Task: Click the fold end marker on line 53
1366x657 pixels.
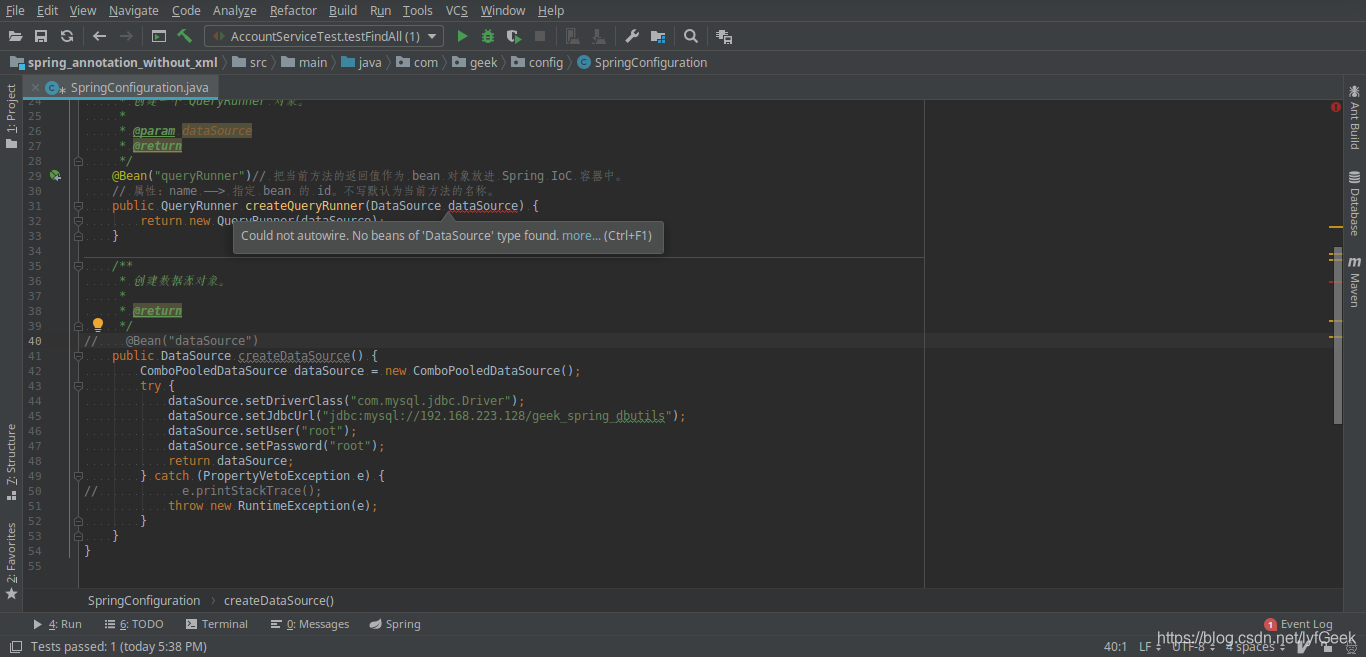Action: (x=78, y=536)
